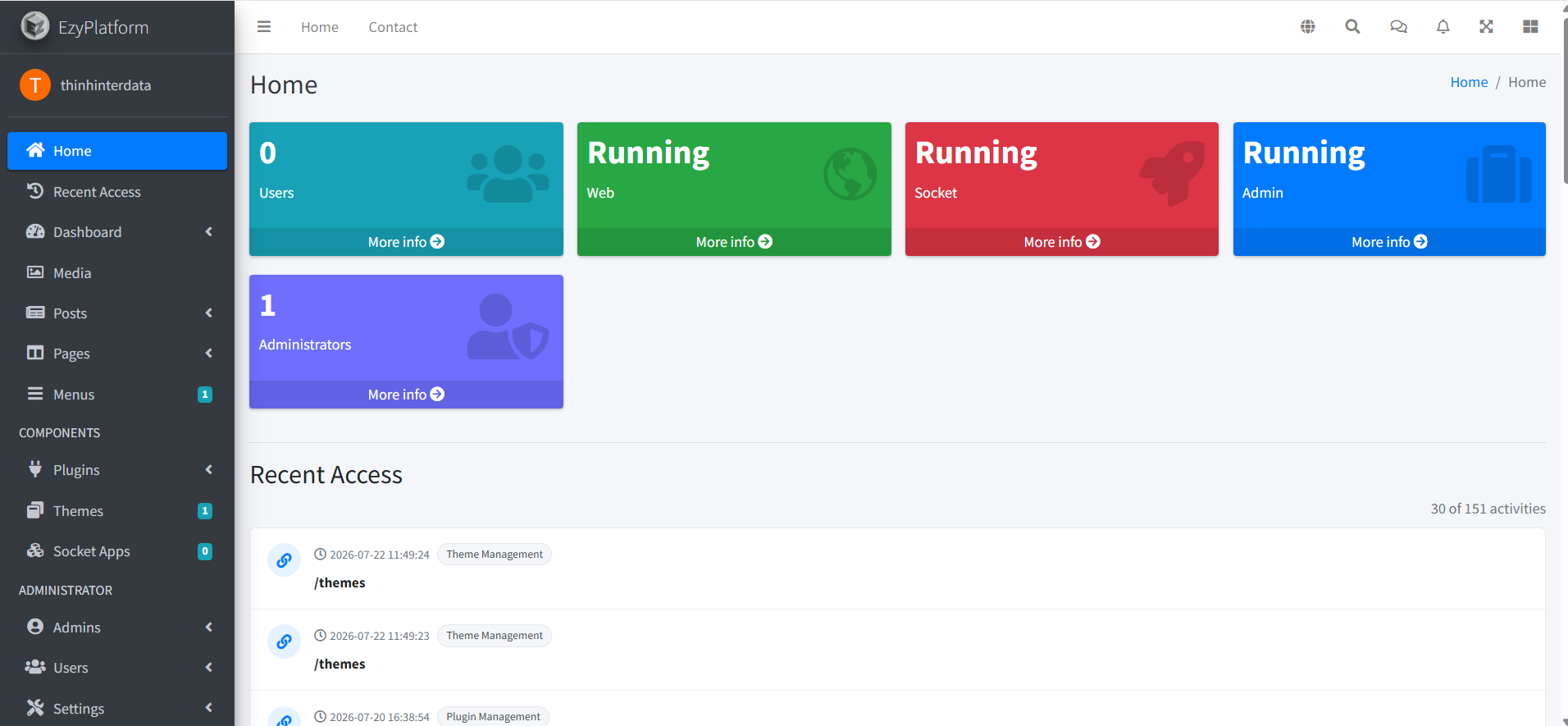The image size is (1568, 726).
Task: Click the Contact link in top navbar
Action: [x=393, y=27]
